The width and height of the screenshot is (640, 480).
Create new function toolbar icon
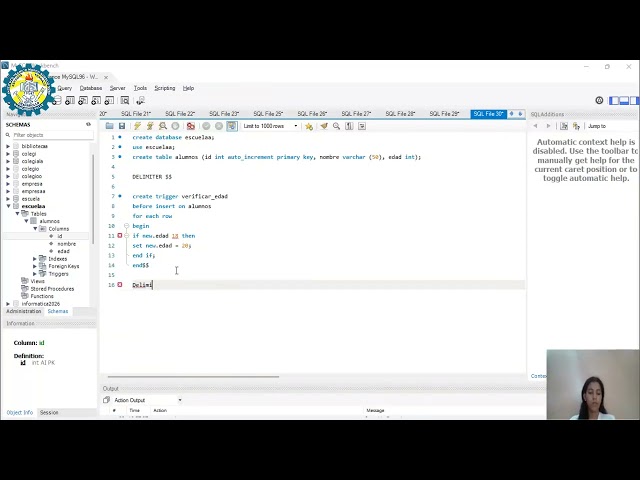tap(109, 100)
